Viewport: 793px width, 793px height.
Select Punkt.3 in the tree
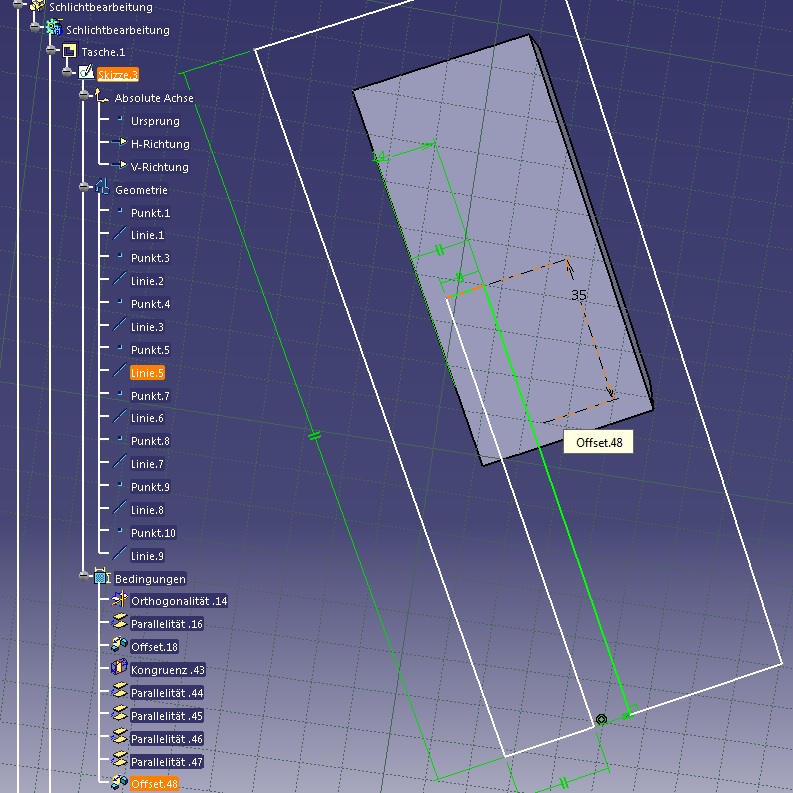[150, 258]
